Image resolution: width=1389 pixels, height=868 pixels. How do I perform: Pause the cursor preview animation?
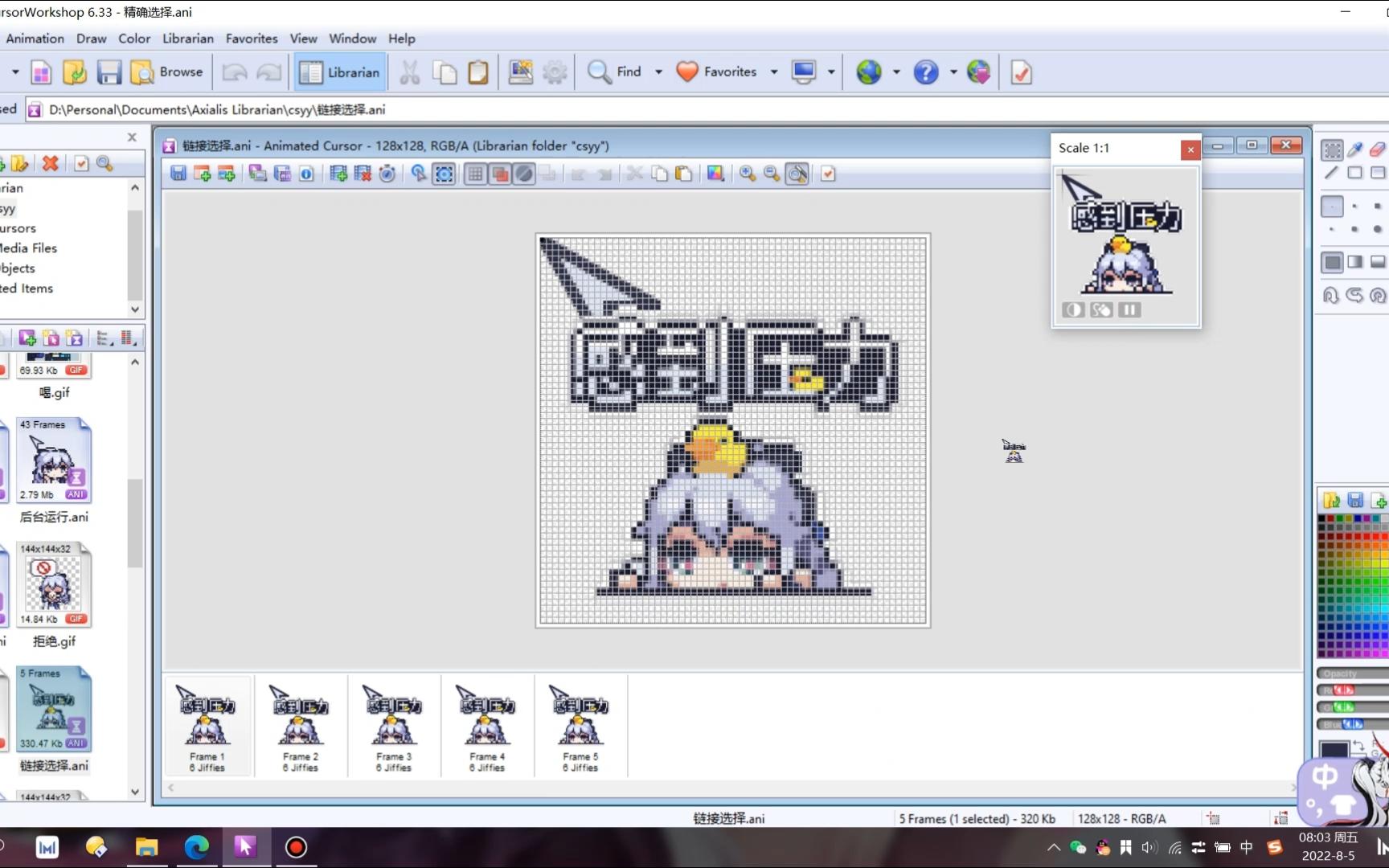point(1129,309)
